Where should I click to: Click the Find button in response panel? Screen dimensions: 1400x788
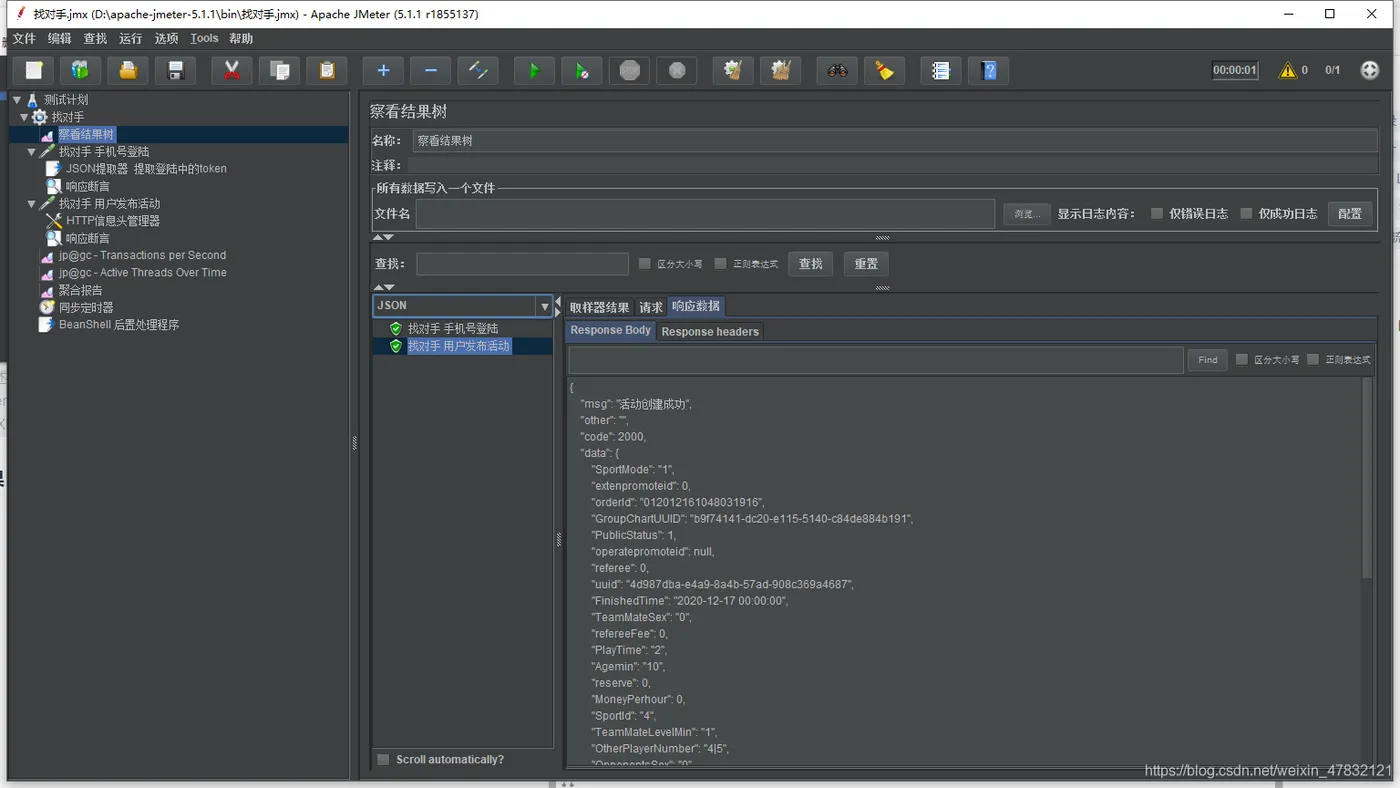[1207, 360]
